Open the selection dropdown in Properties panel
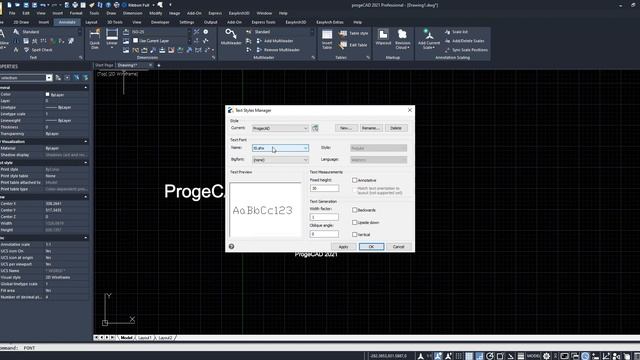 (26, 78)
